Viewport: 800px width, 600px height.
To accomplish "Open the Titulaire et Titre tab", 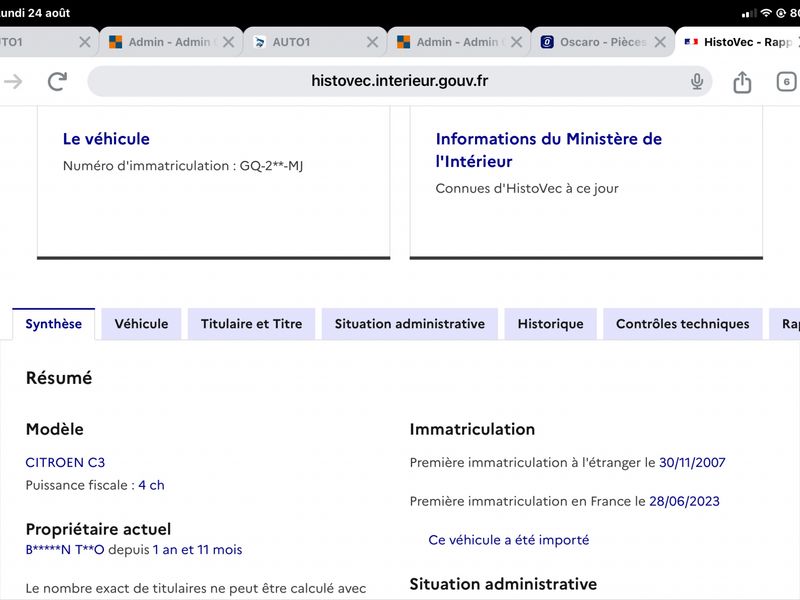I will pyautogui.click(x=252, y=324).
